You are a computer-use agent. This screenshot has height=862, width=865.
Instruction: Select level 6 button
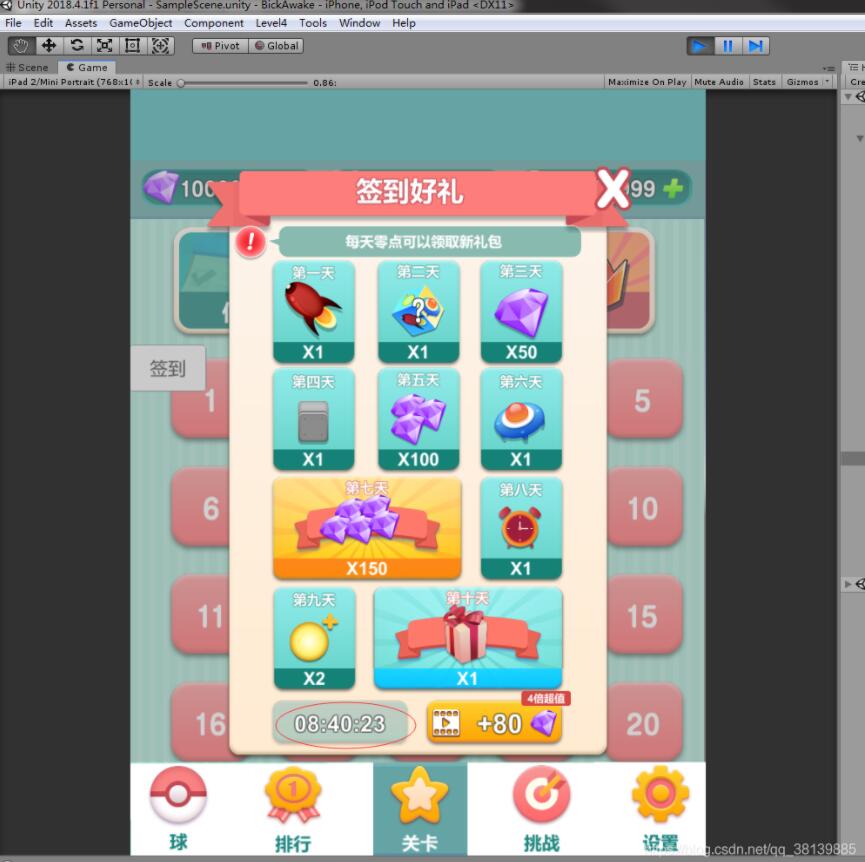coord(201,507)
